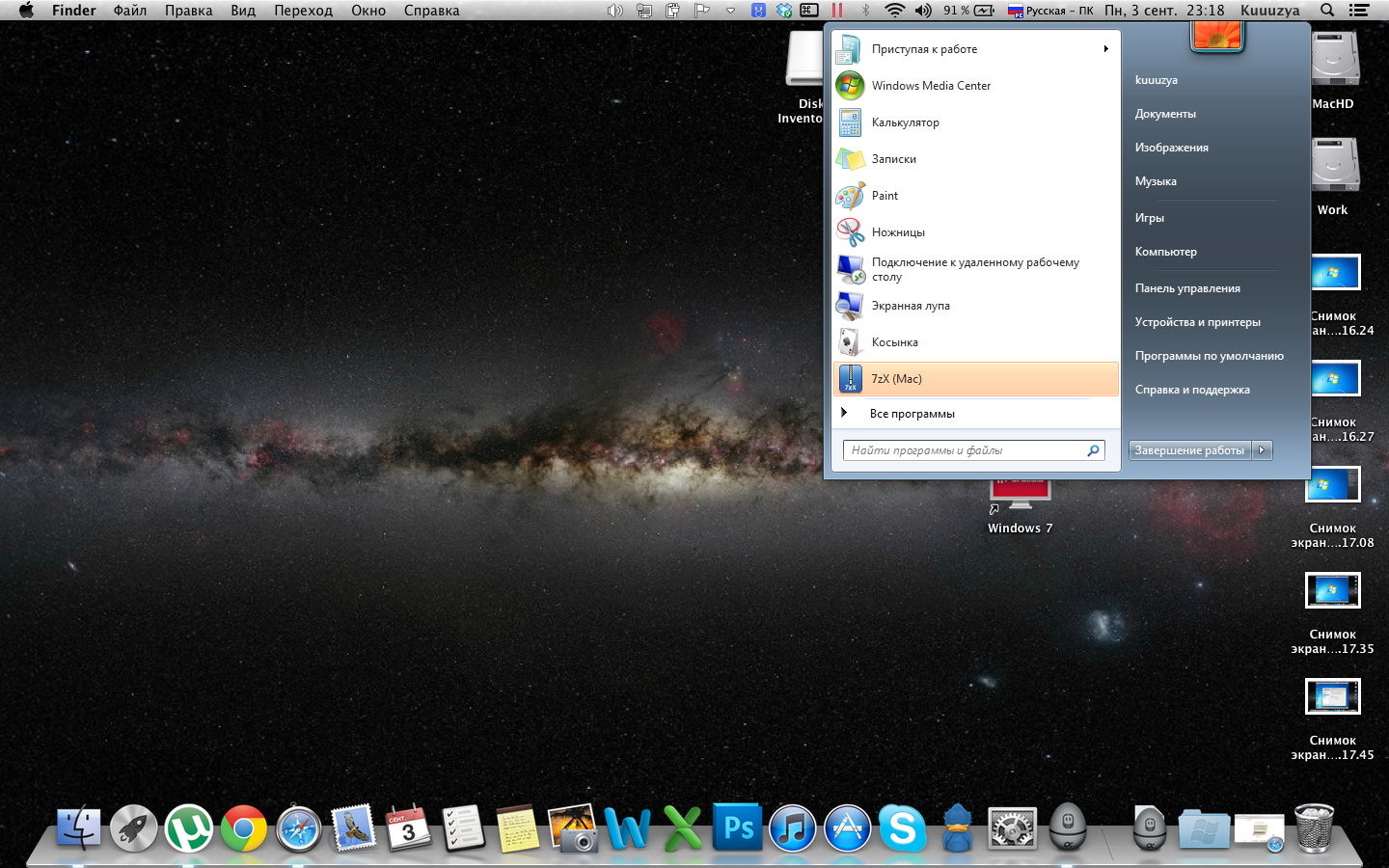Open the Apple menu

(27, 11)
